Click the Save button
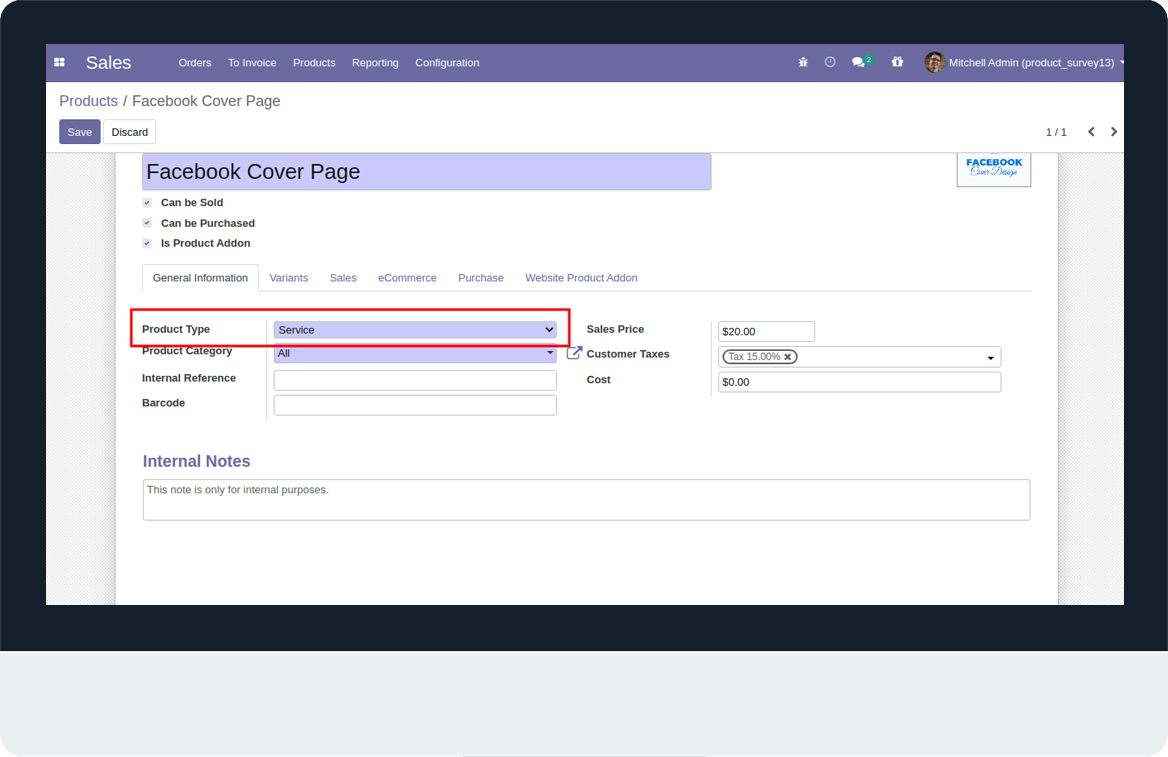This screenshot has height=757, width=1168. [x=80, y=132]
